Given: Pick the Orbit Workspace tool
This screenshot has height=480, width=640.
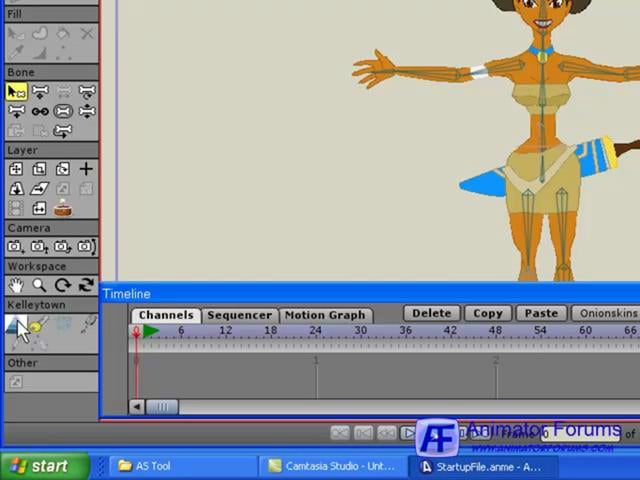Looking at the screenshot, I should [x=87, y=285].
